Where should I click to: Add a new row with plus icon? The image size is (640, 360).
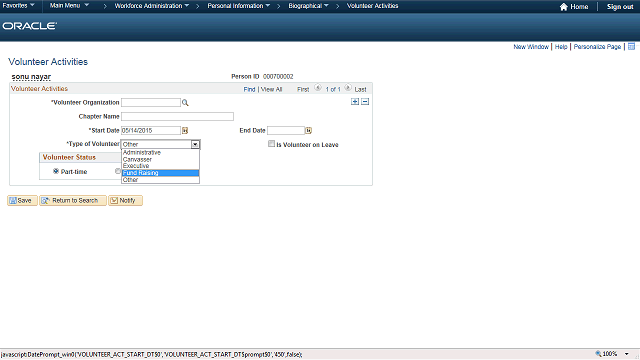coord(355,102)
